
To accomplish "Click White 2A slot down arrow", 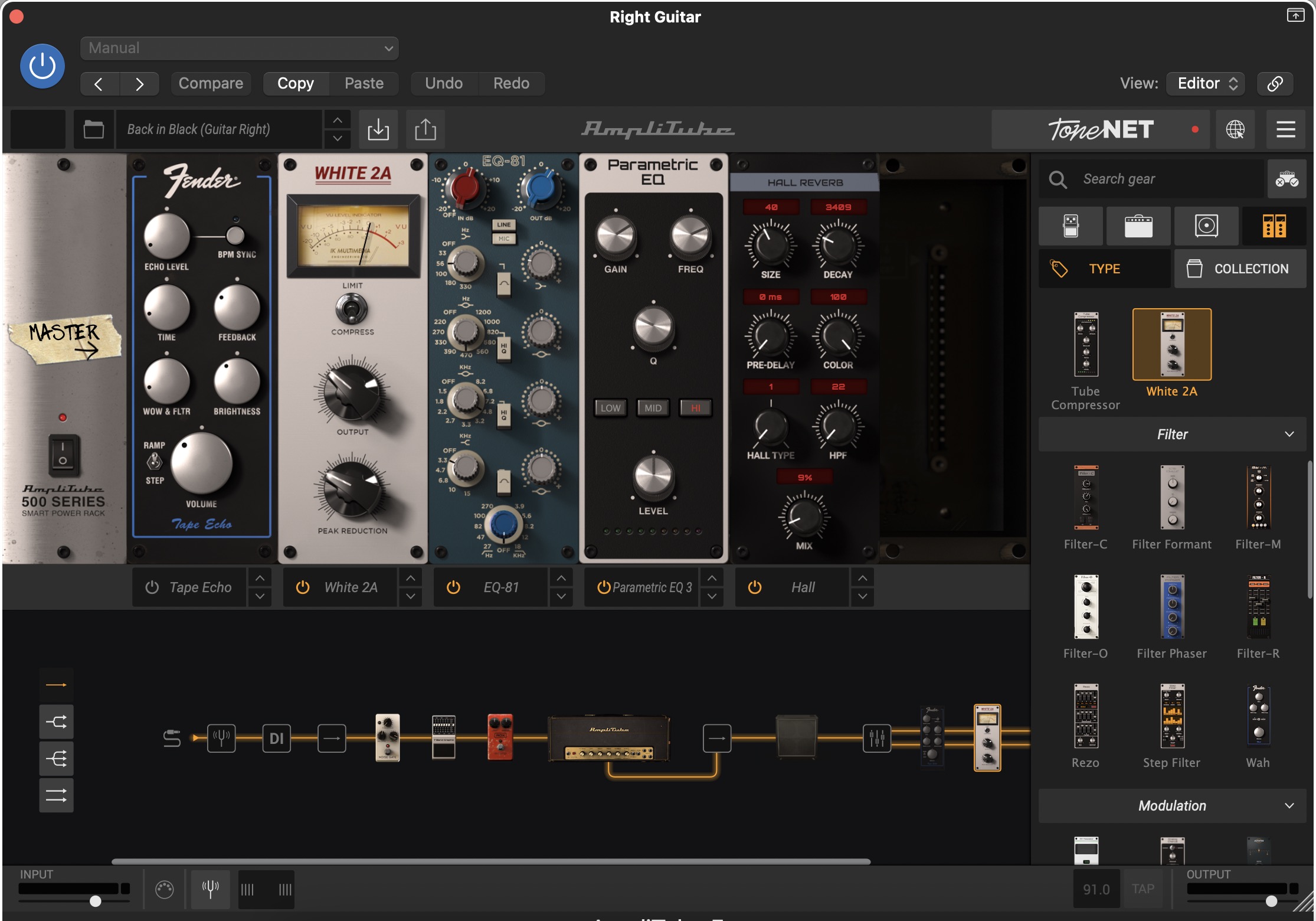I will point(410,597).
